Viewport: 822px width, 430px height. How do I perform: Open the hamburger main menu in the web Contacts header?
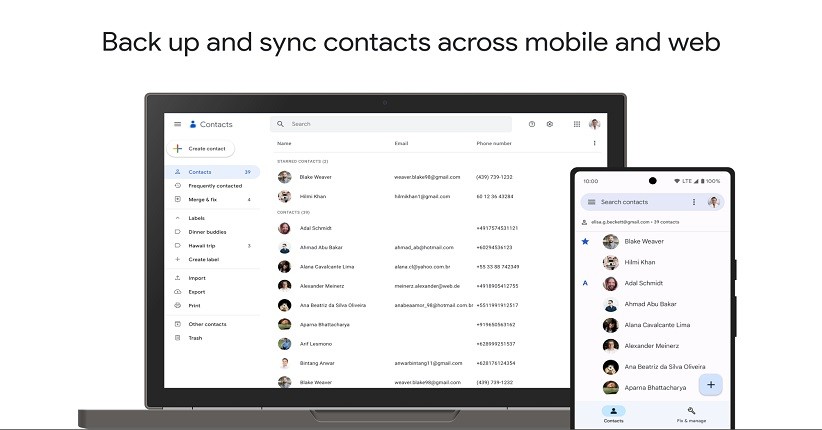coord(178,124)
